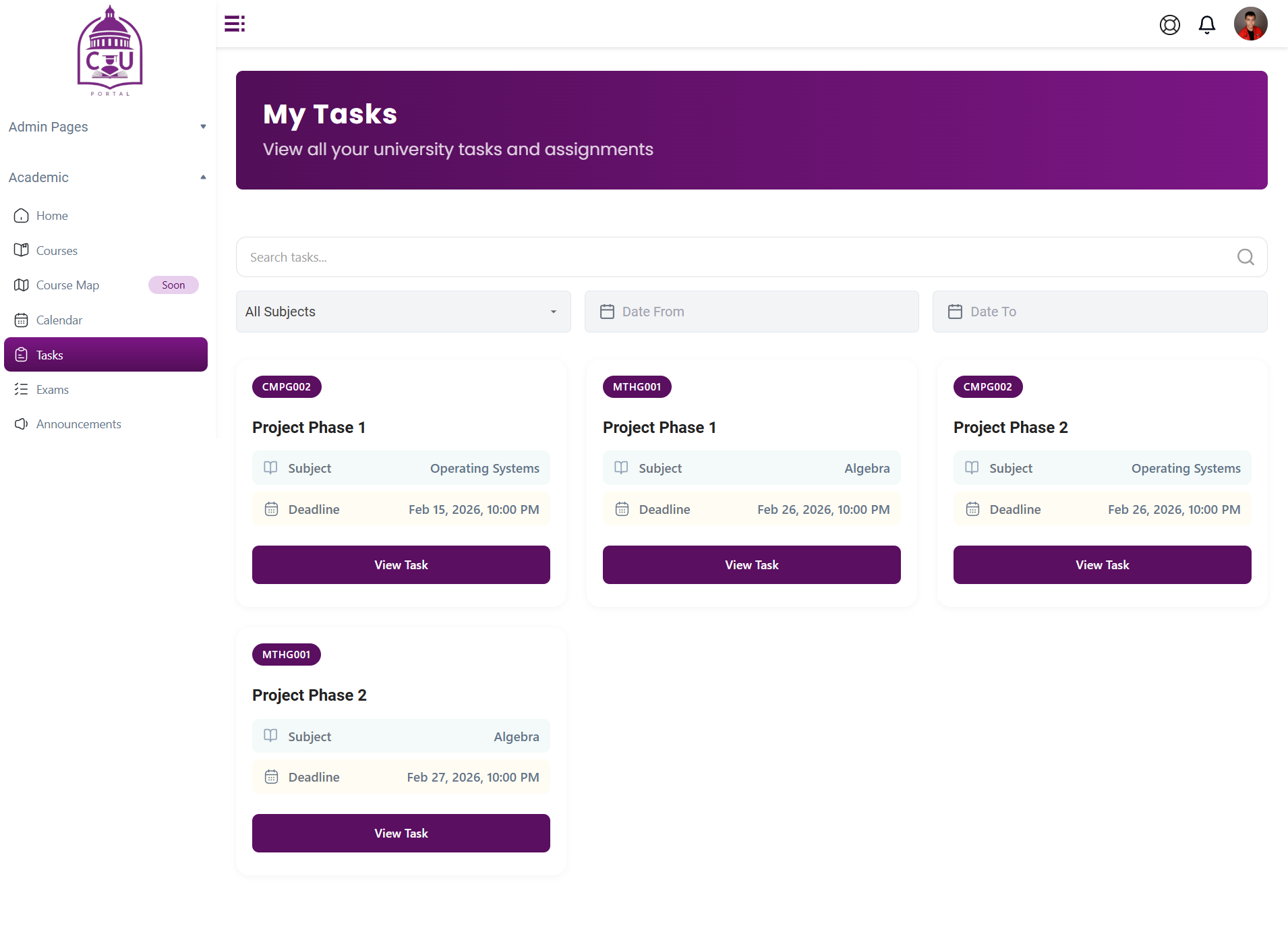Expand the Admin Pages section

[x=106, y=127]
